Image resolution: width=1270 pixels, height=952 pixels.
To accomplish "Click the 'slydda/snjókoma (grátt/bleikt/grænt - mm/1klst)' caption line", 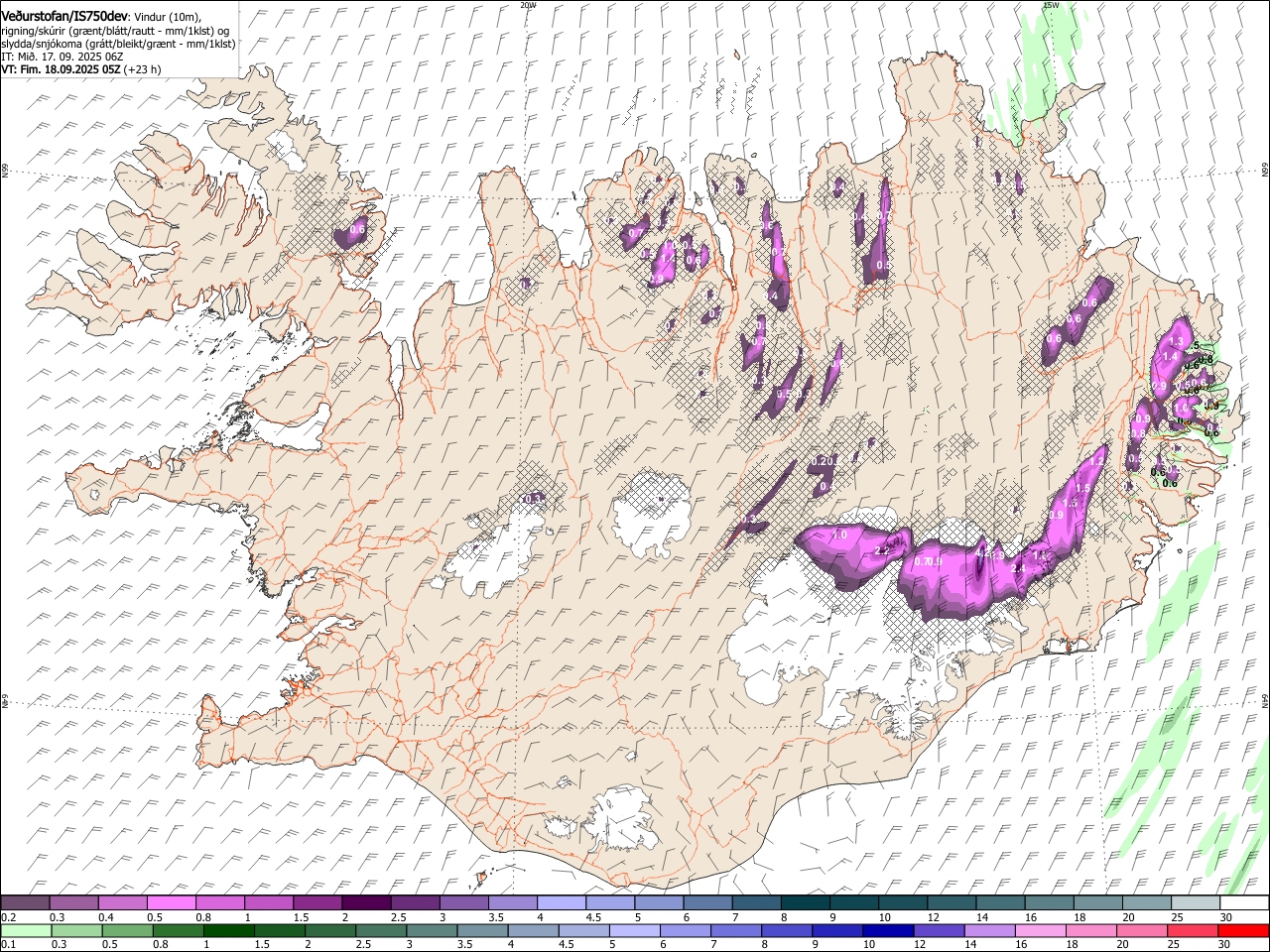I will 119,44.
